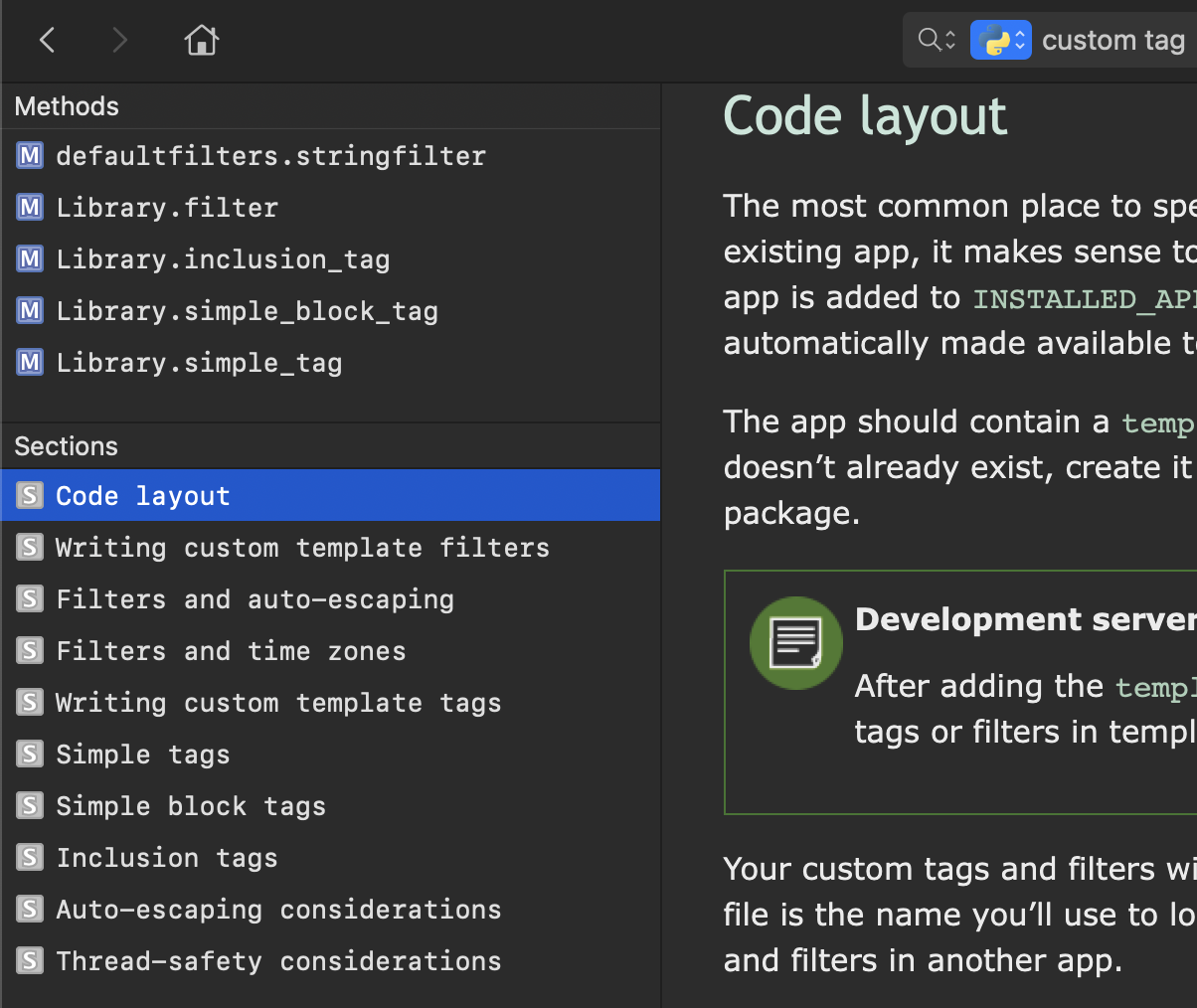The width and height of the screenshot is (1197, 1008).
Task: Navigate to Simple block tags section
Action: point(191,806)
